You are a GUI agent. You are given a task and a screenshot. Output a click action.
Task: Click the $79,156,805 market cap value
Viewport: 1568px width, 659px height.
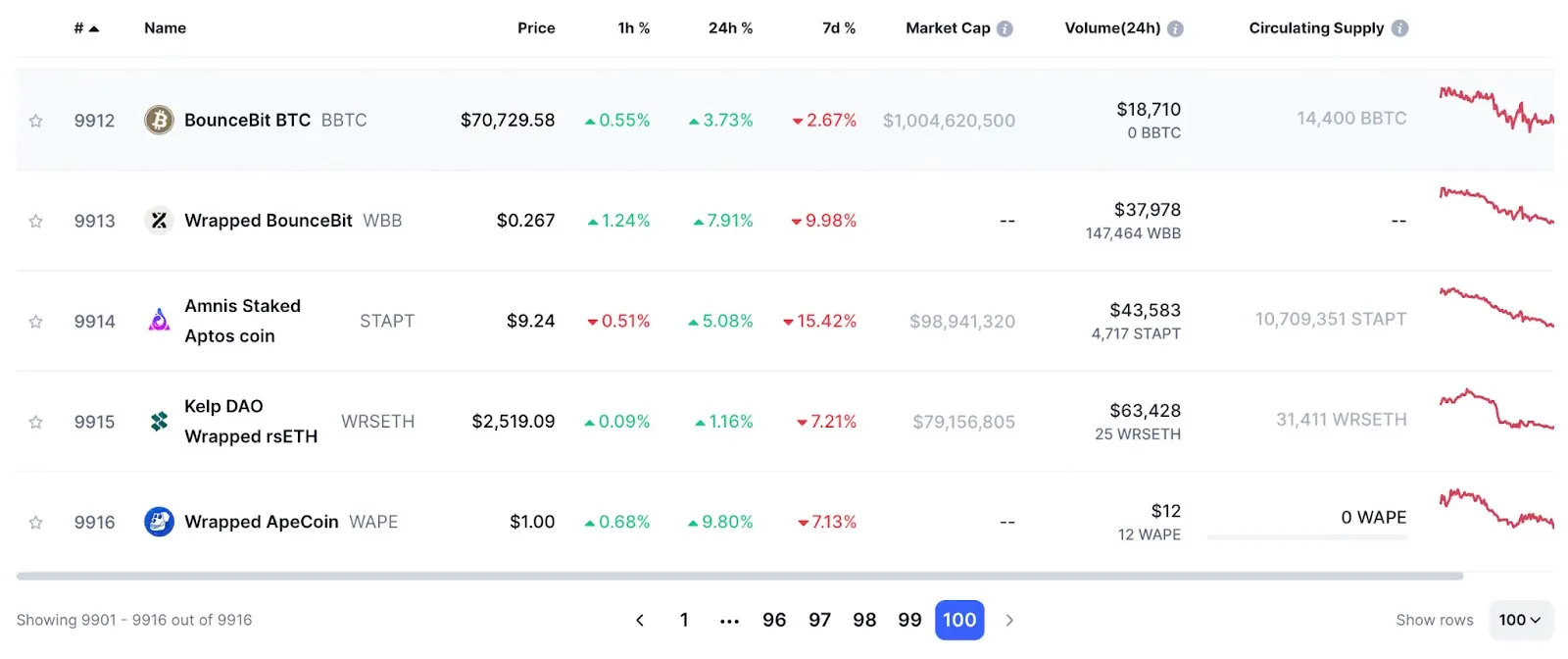[x=963, y=422]
